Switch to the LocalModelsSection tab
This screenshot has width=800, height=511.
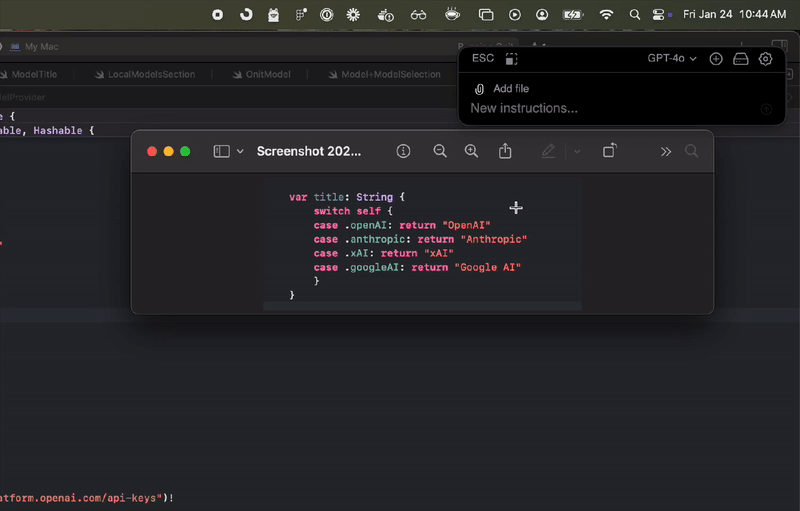pyautogui.click(x=150, y=74)
